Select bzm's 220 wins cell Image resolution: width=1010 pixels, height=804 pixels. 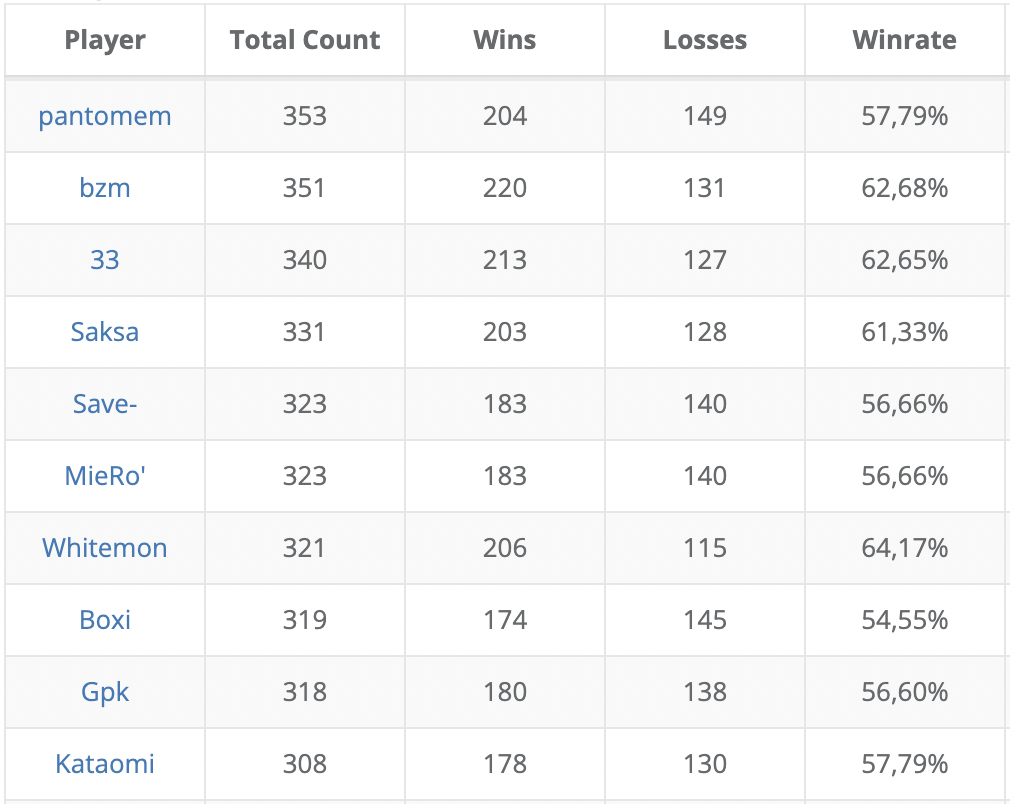point(505,188)
